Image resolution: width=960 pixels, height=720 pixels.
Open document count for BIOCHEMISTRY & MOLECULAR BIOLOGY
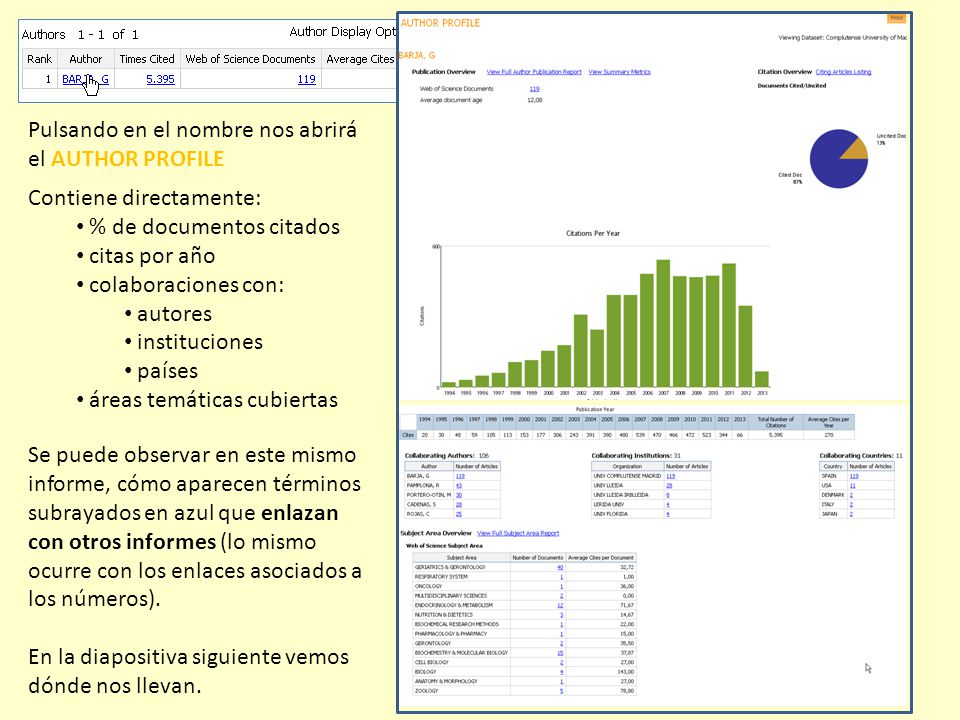(560, 653)
